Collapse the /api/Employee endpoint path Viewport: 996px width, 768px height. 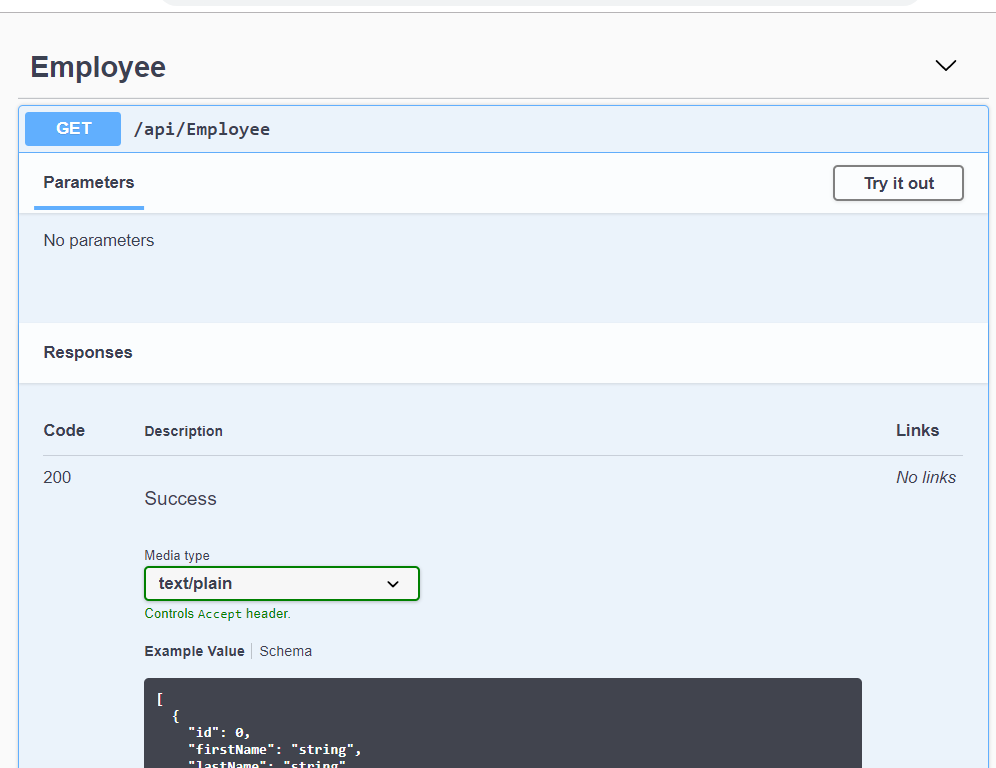202,129
